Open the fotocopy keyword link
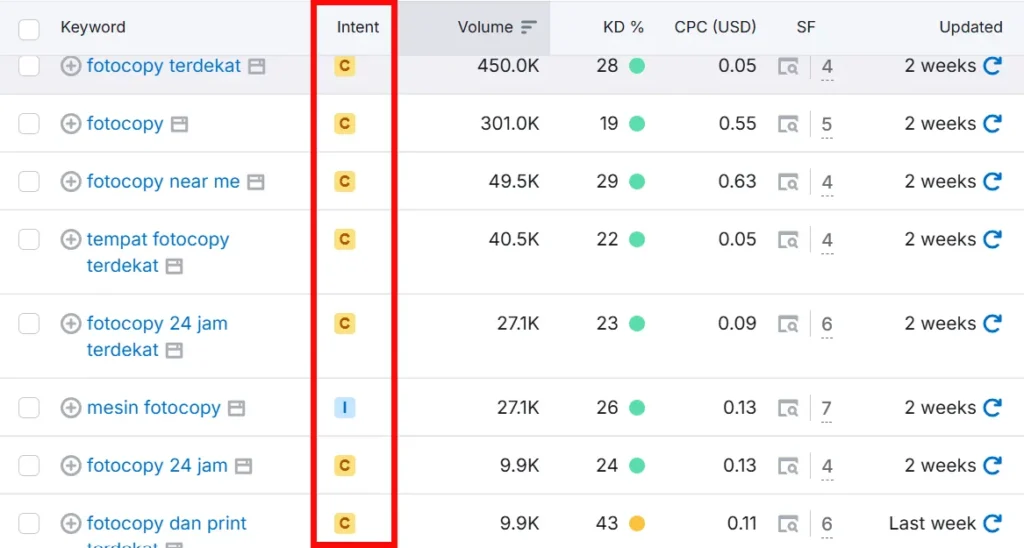The width and height of the screenshot is (1024, 548). pos(125,123)
